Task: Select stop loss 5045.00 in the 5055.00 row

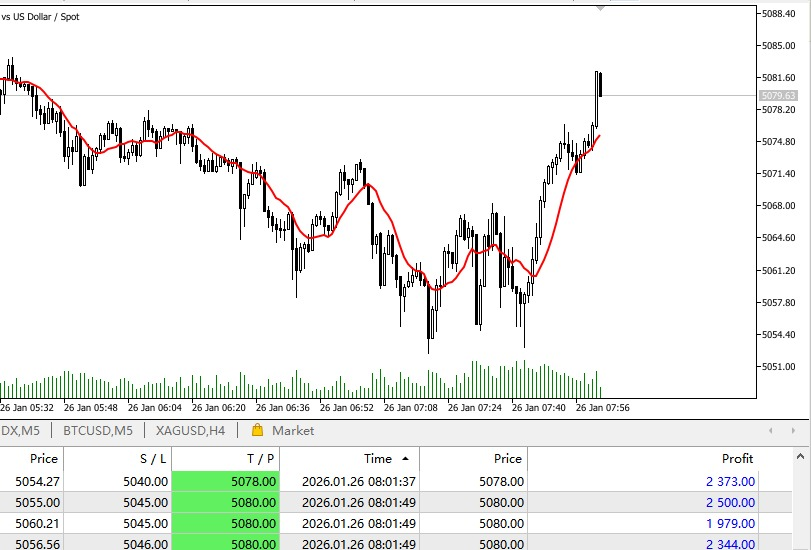Action: click(x=117, y=502)
